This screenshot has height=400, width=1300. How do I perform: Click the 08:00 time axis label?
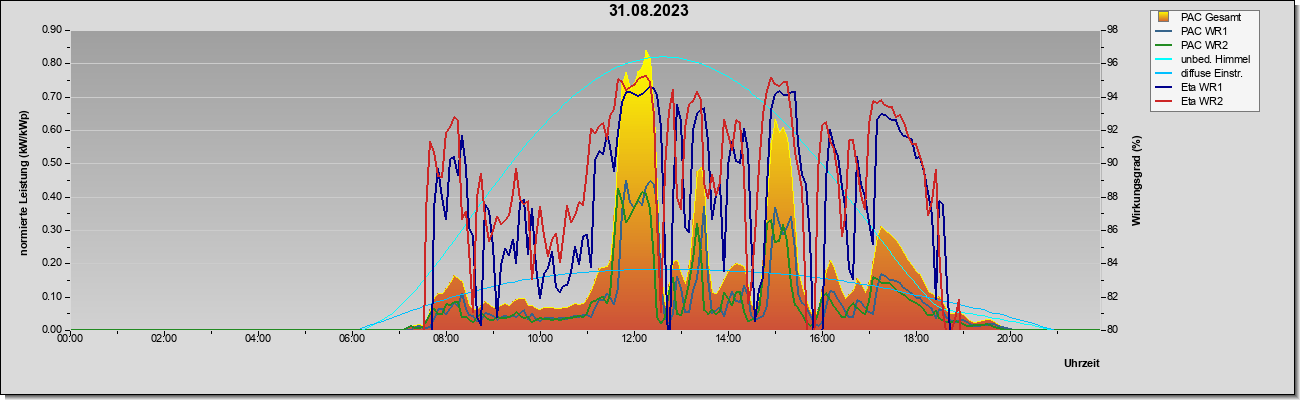coord(446,339)
